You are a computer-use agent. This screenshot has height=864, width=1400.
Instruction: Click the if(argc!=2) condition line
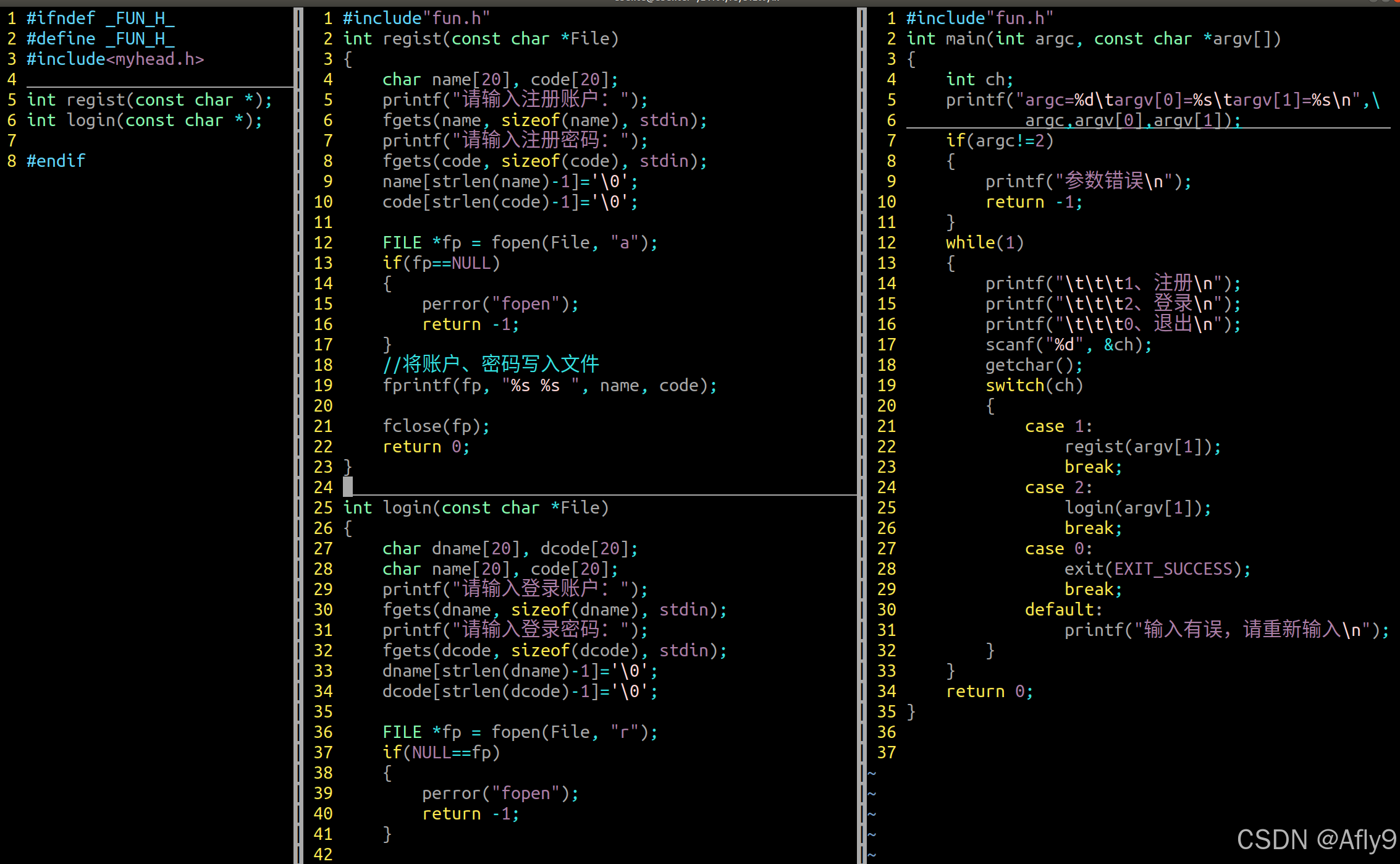click(x=1000, y=141)
